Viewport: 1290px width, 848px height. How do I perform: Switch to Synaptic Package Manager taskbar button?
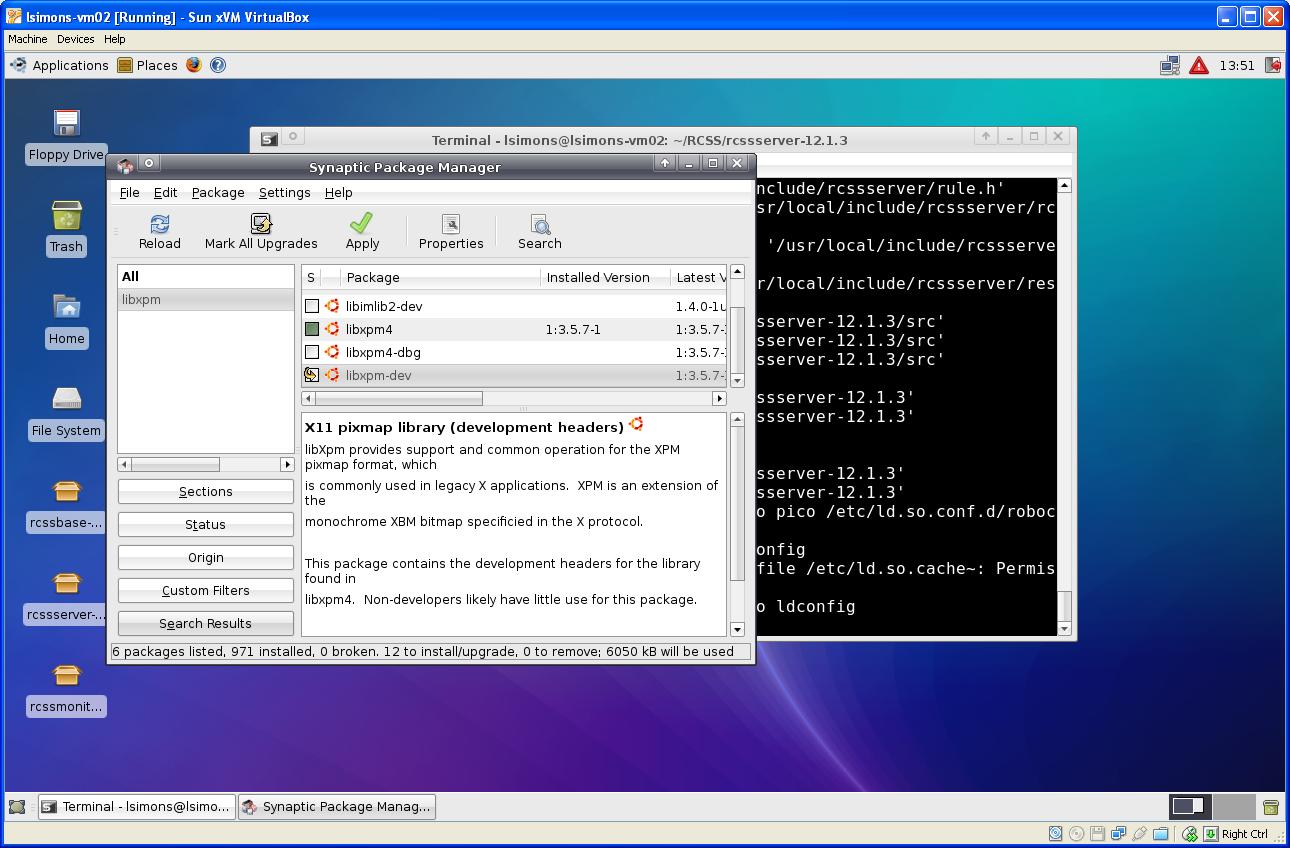337,806
